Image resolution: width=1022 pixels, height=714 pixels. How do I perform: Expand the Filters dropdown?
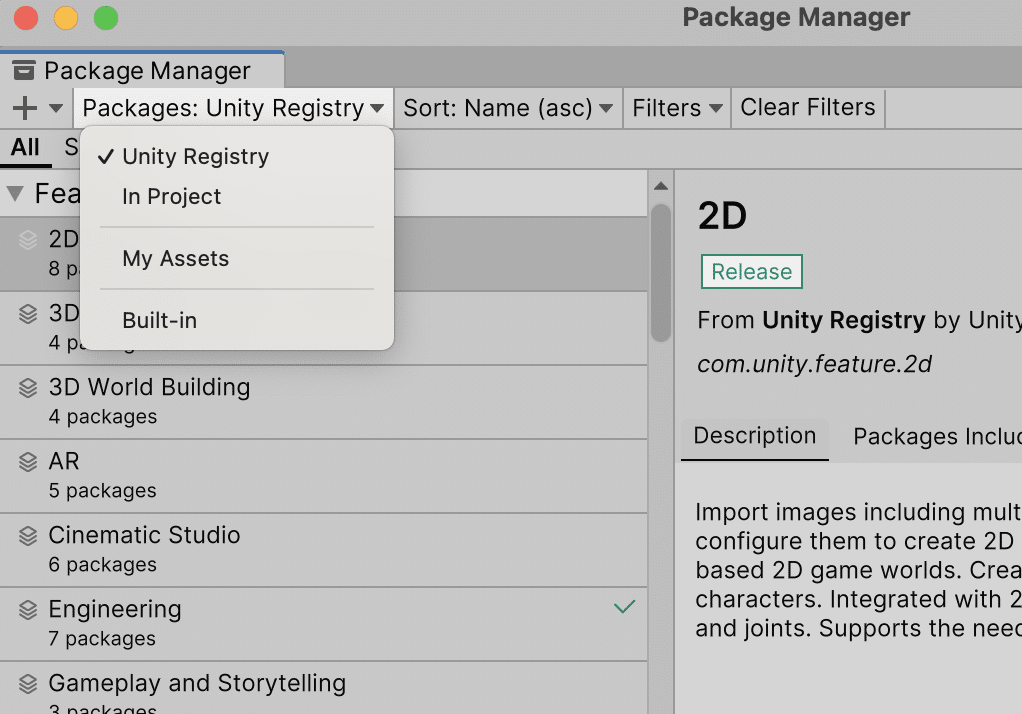(x=676, y=108)
